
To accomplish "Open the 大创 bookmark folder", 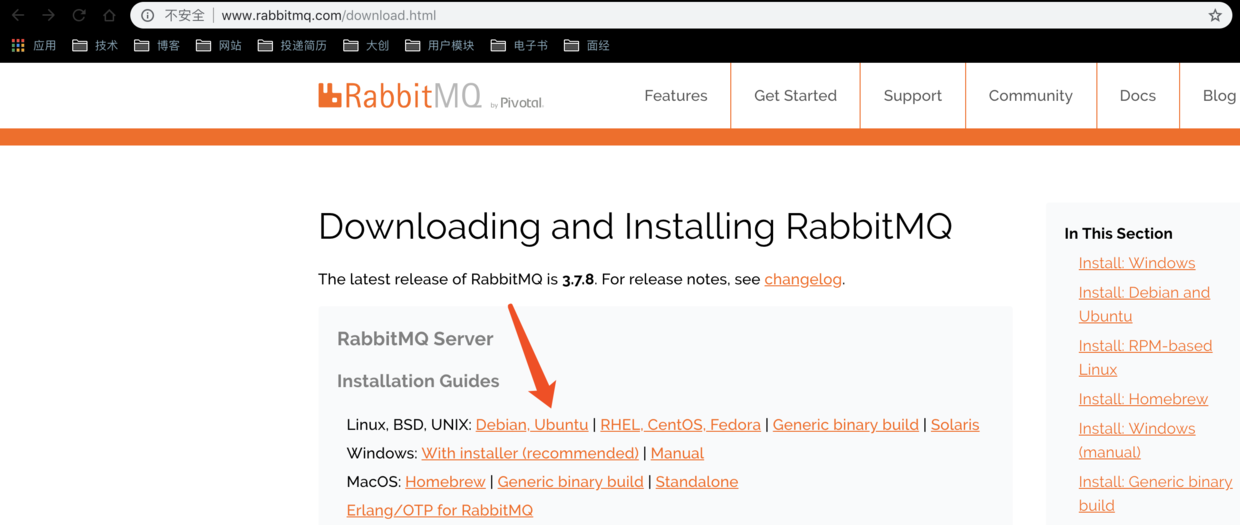I will [x=366, y=45].
